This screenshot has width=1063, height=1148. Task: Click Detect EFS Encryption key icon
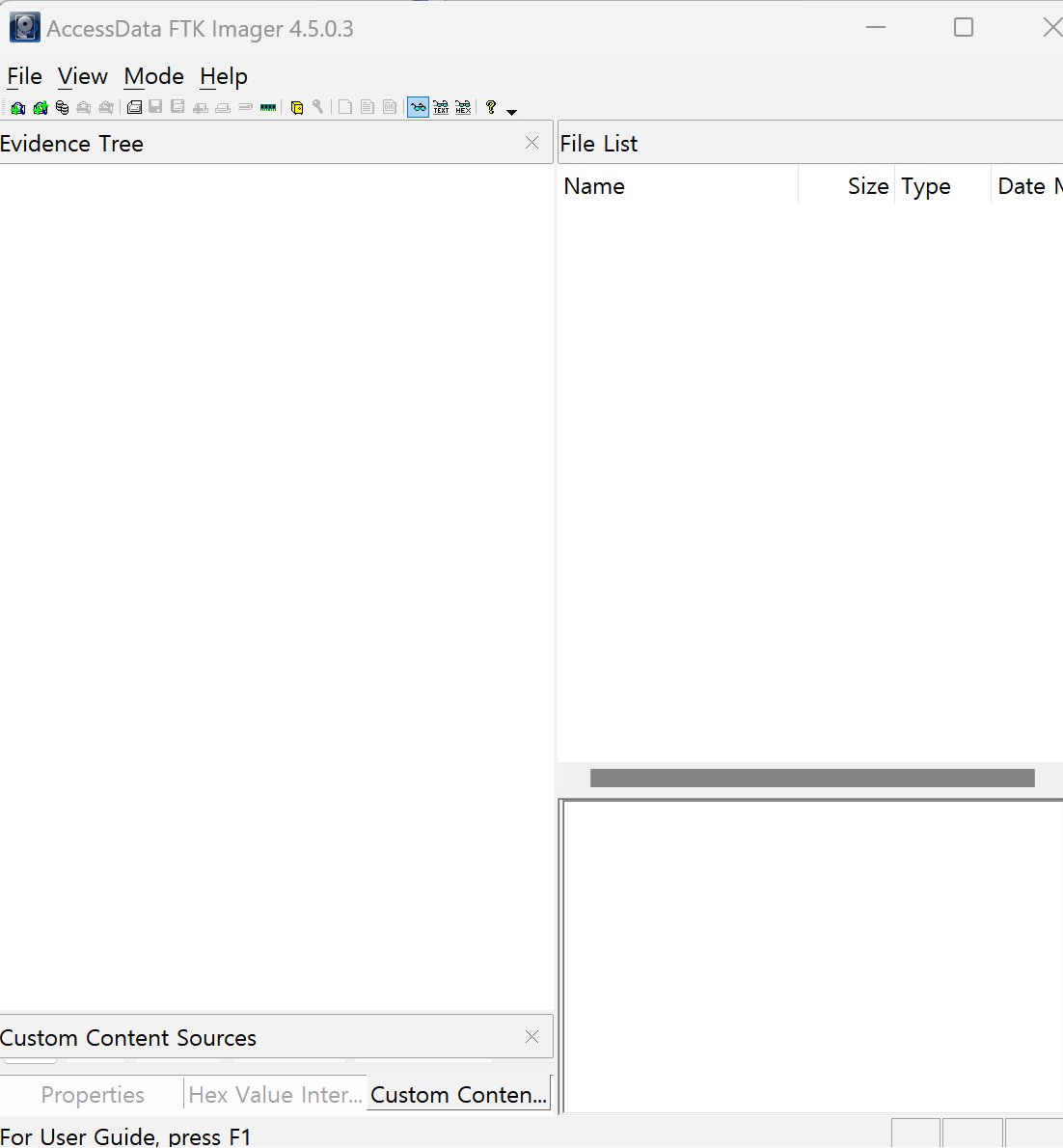[317, 108]
